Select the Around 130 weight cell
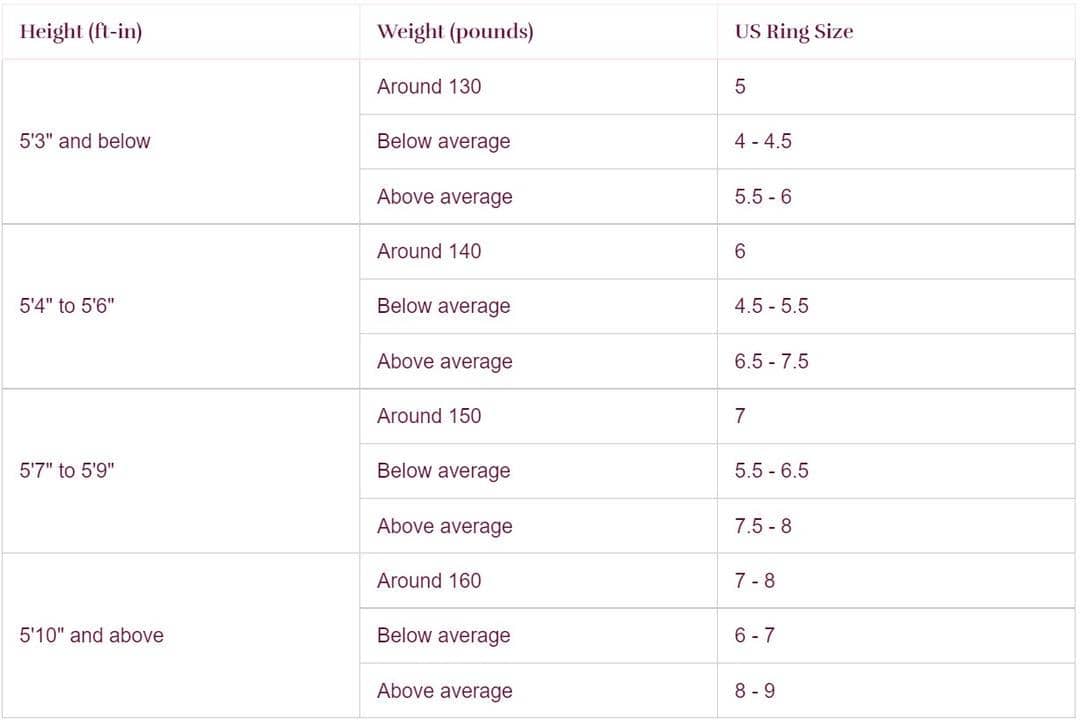Viewport: 1080px width, 721px height. click(429, 87)
